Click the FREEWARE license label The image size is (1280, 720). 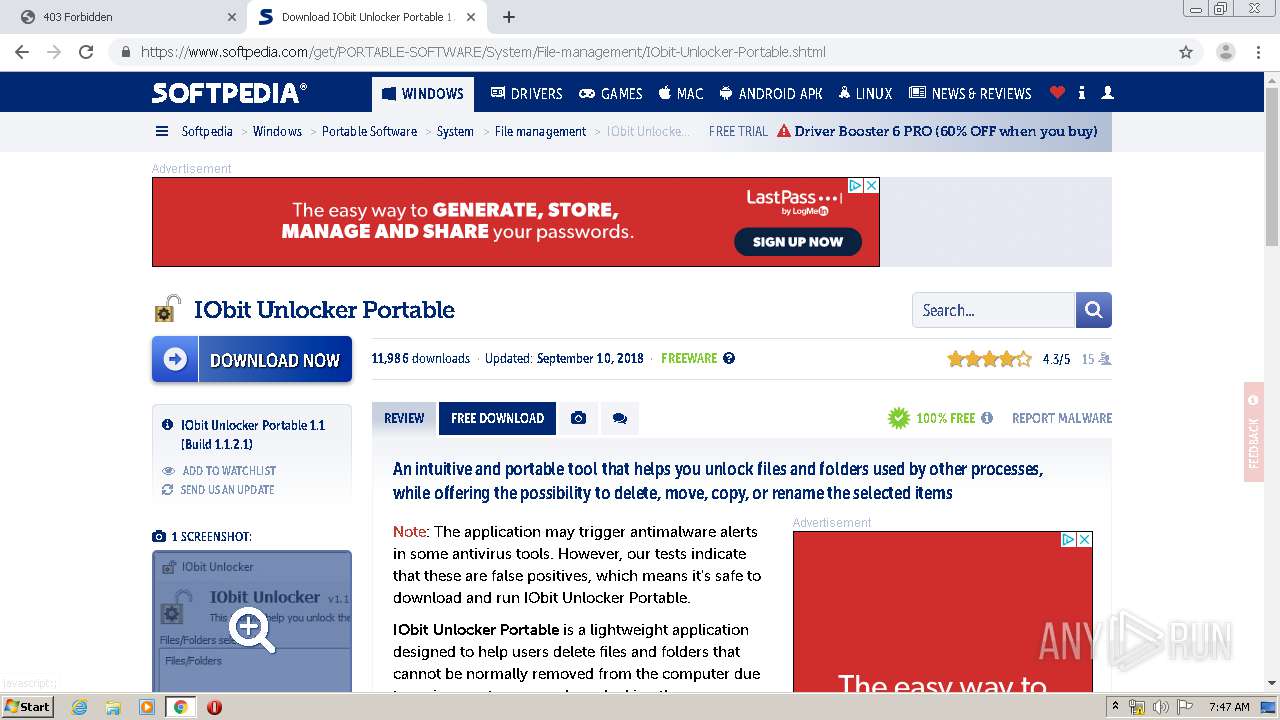[689, 358]
